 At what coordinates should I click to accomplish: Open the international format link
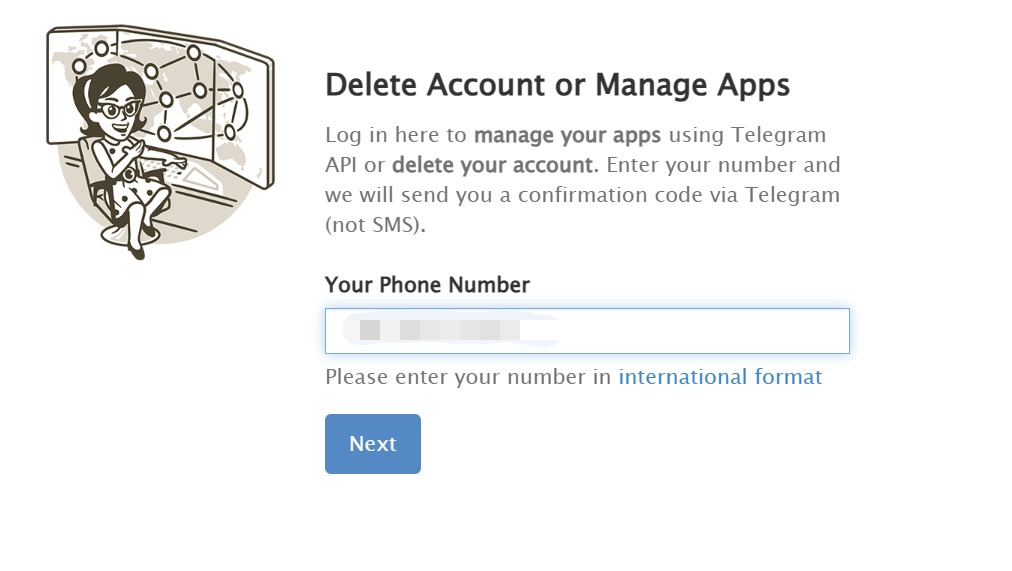coord(720,377)
